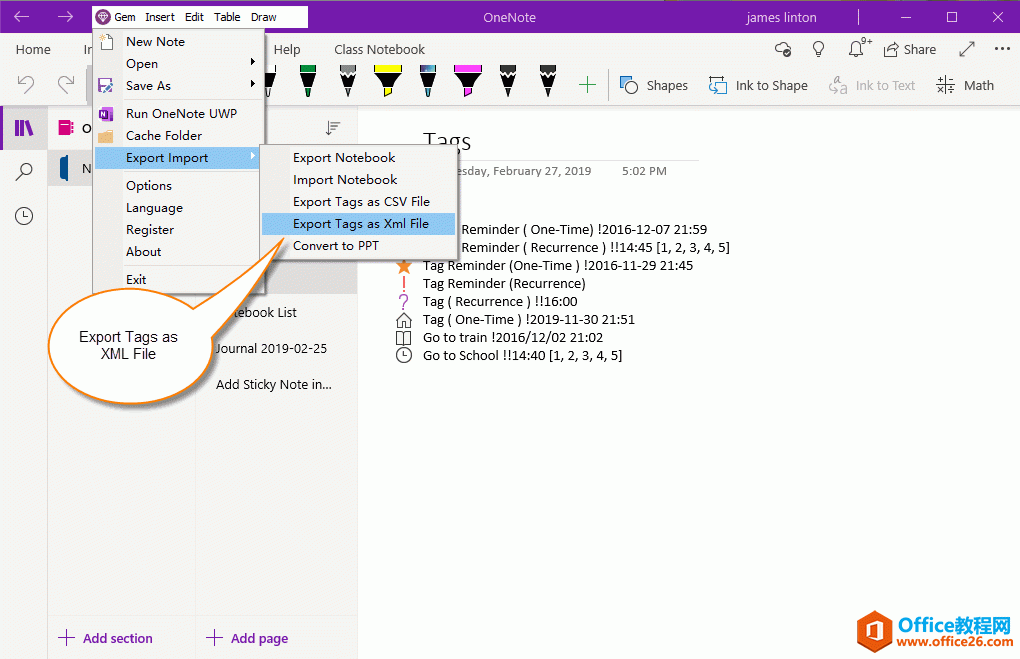1020x659 pixels.
Task: Open the notifications bell
Action: [857, 48]
